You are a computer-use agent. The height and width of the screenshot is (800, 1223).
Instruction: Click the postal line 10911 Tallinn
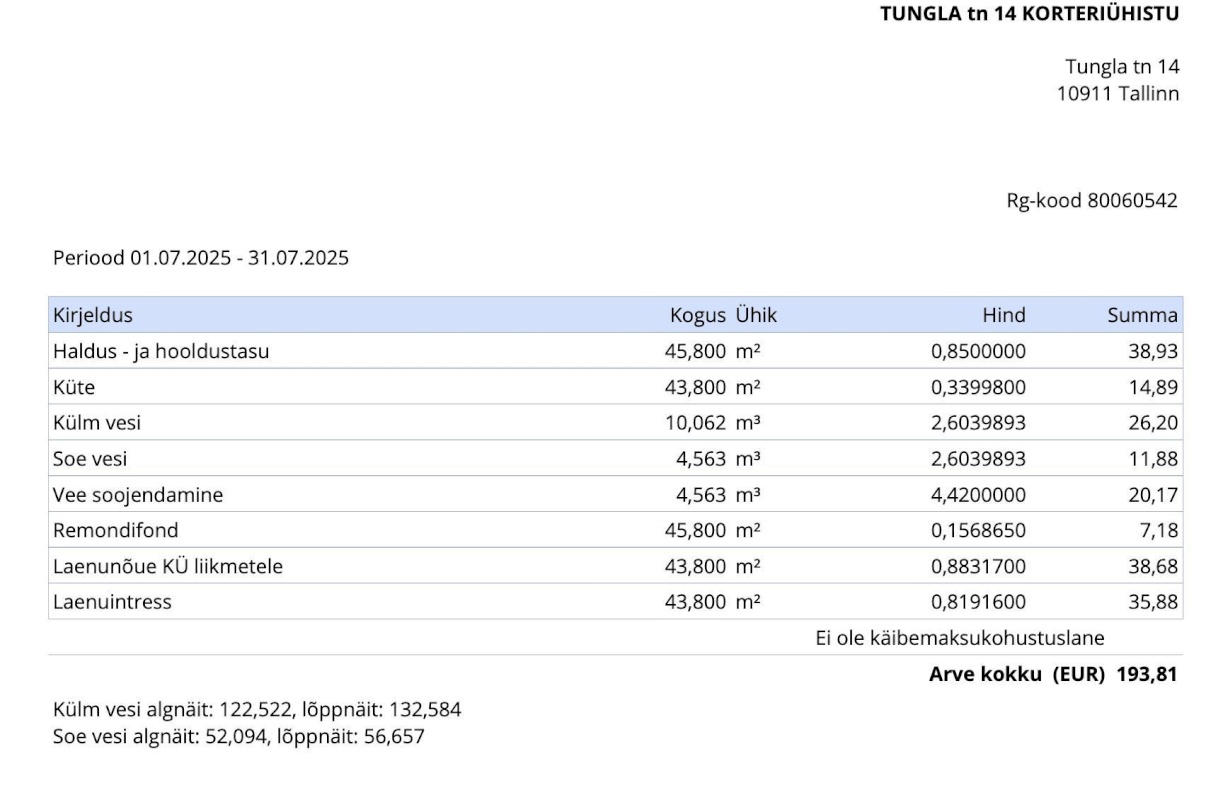click(1118, 94)
